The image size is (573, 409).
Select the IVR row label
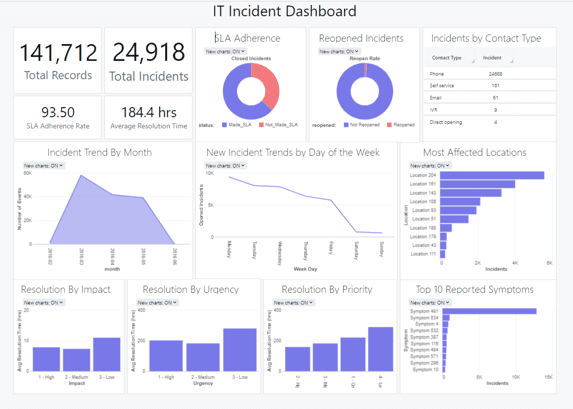pyautogui.click(x=433, y=110)
